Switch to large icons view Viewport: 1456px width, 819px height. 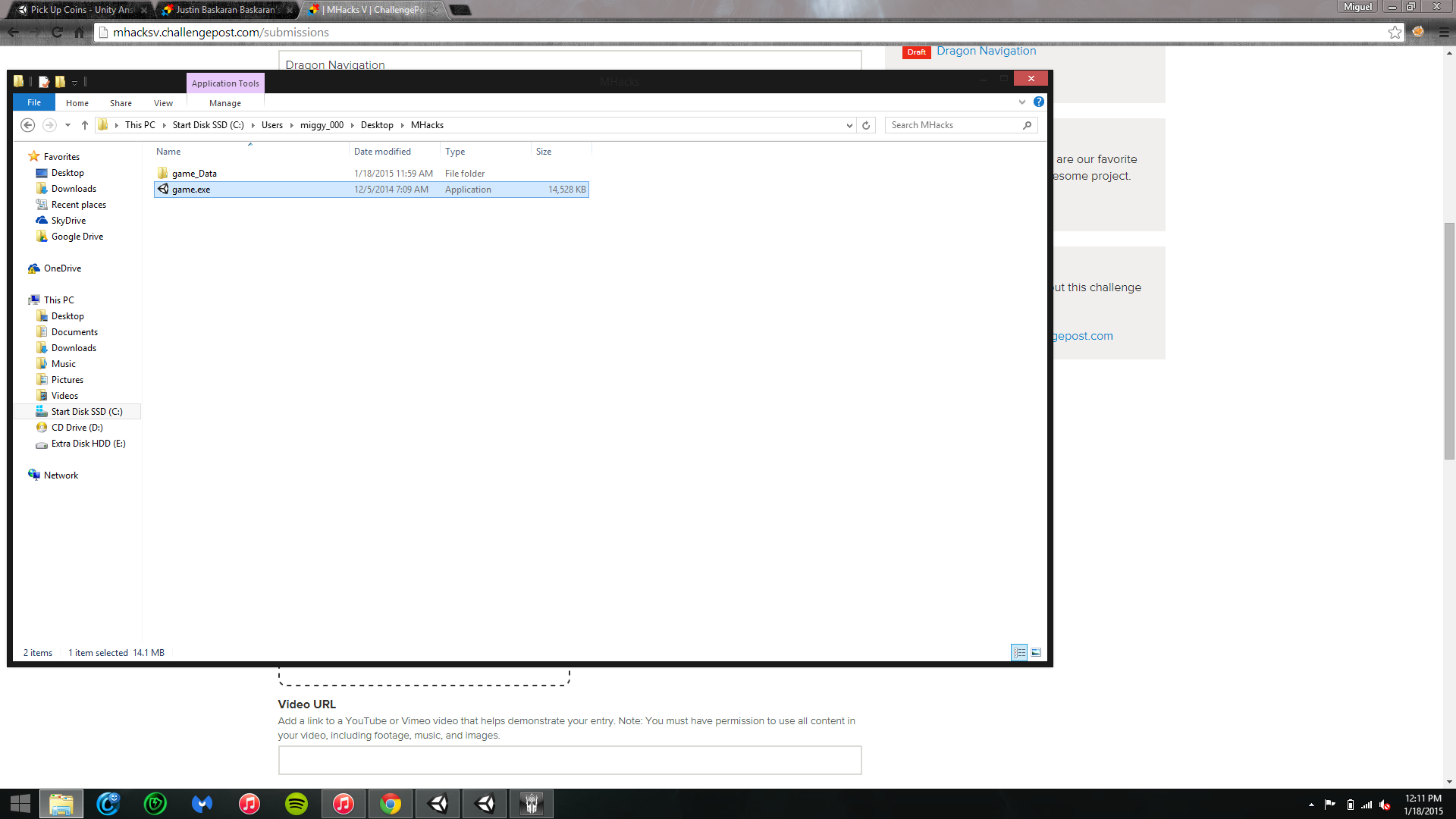[1036, 652]
